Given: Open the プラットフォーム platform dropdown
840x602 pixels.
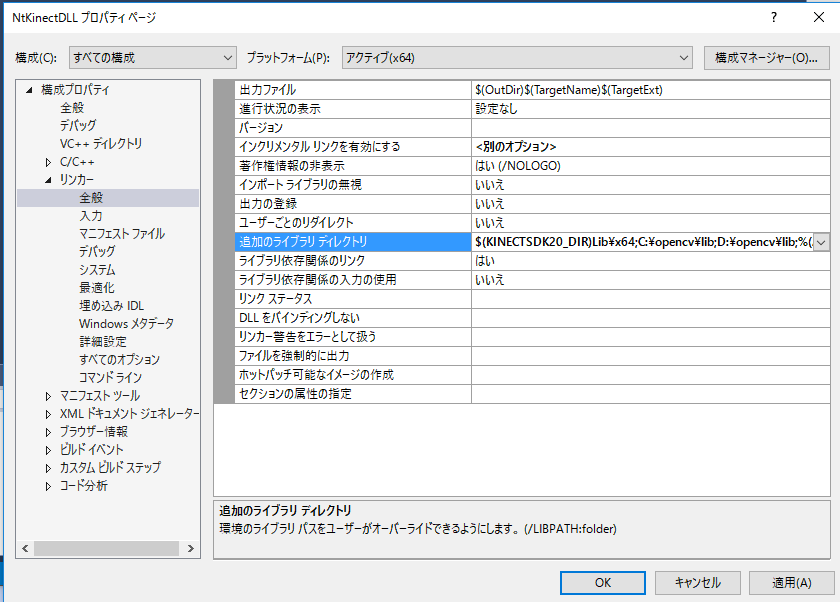Looking at the screenshot, I should pos(517,57).
